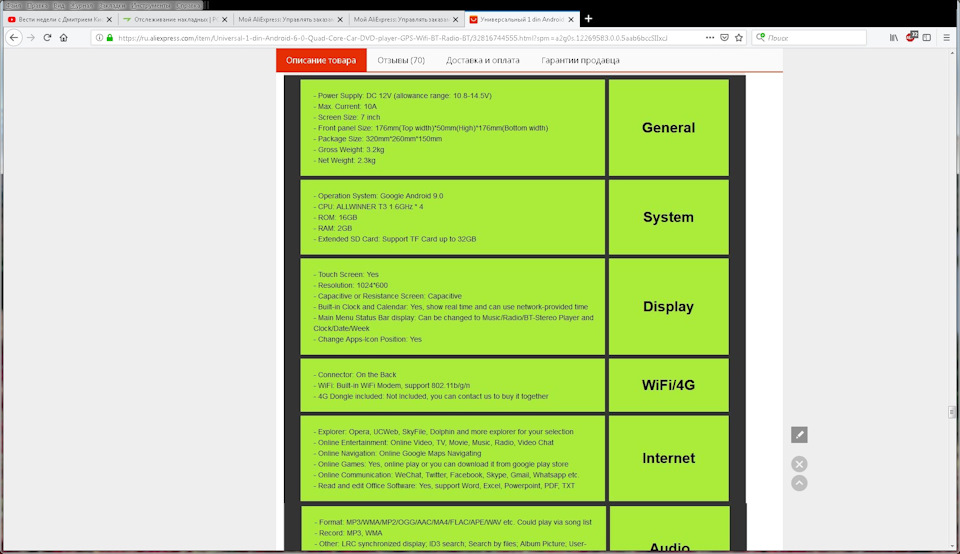Image resolution: width=960 pixels, height=554 pixels.
Task: Click the pencil edit floating button
Action: tap(799, 435)
